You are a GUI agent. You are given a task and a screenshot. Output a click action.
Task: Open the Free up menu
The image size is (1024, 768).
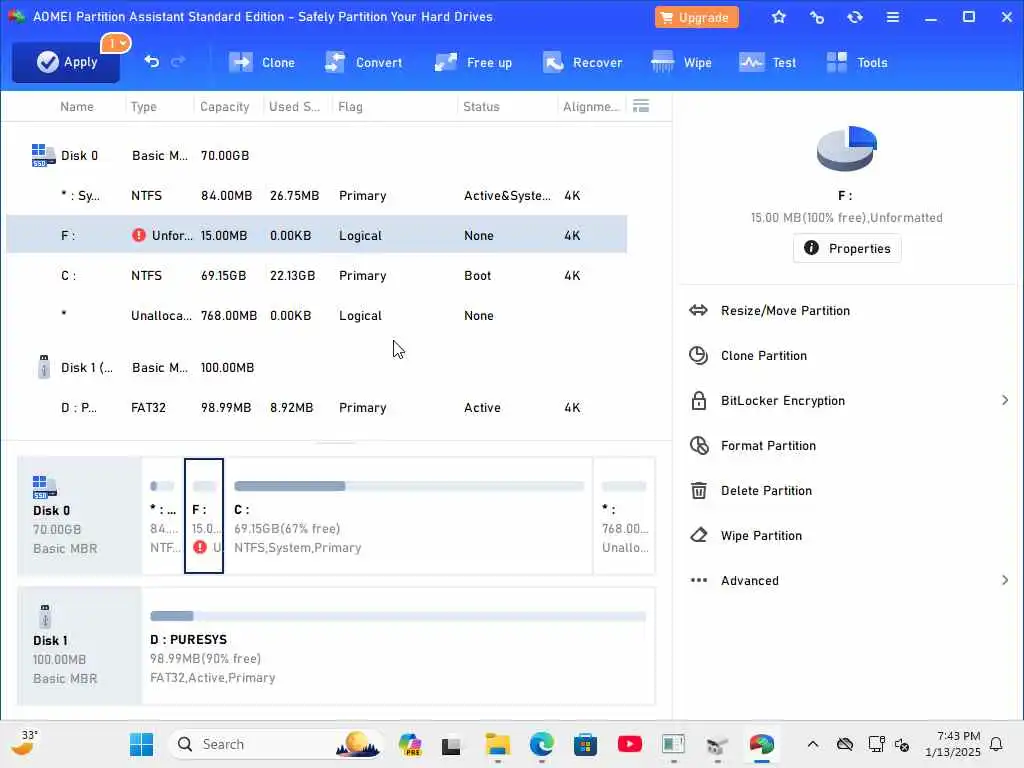[x=473, y=63]
